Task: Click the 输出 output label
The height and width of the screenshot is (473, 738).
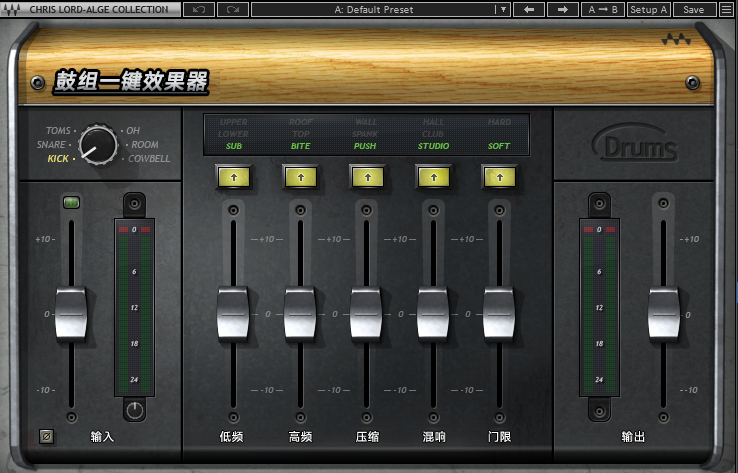Action: click(633, 437)
